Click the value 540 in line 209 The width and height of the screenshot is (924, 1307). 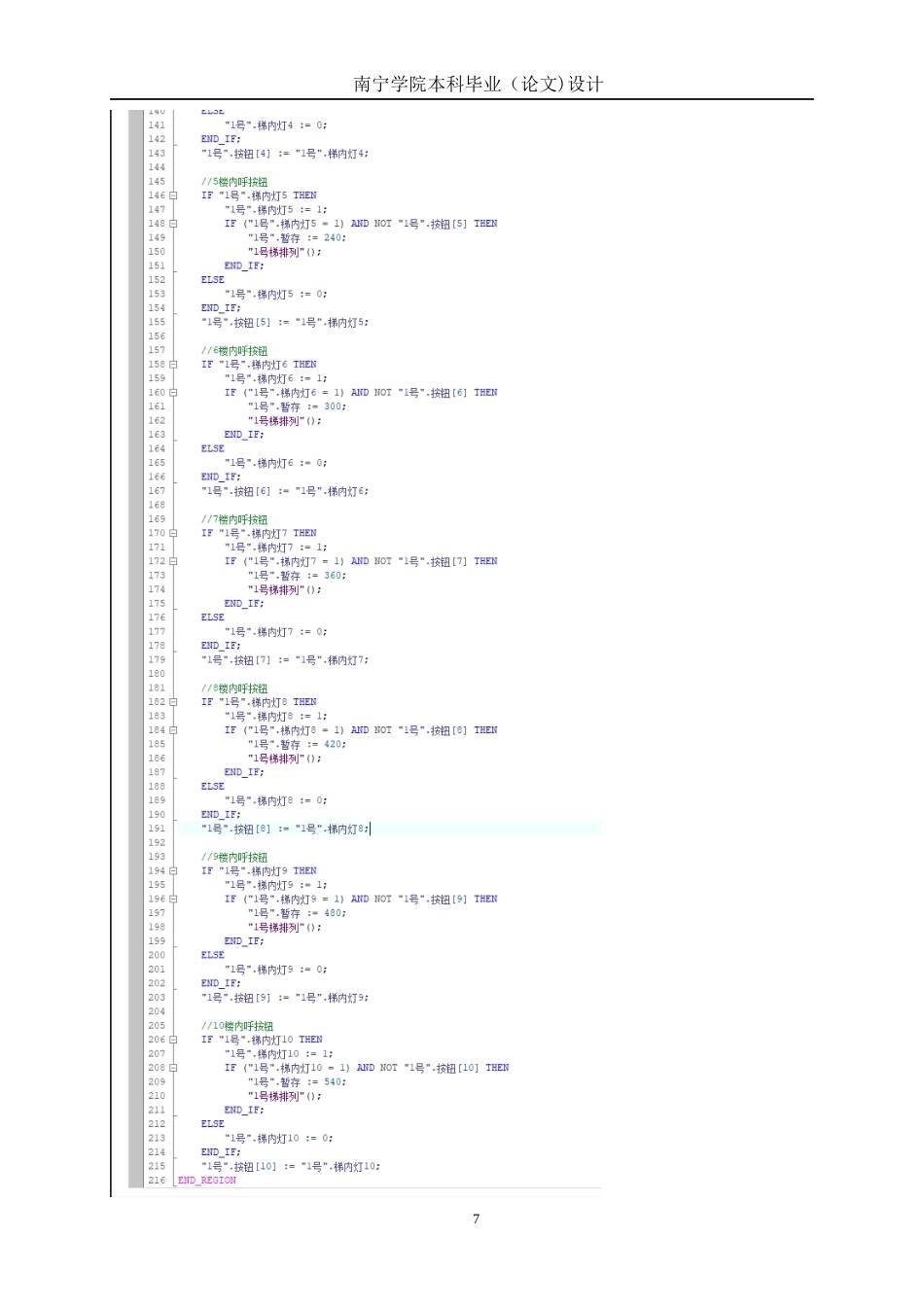click(x=333, y=1081)
